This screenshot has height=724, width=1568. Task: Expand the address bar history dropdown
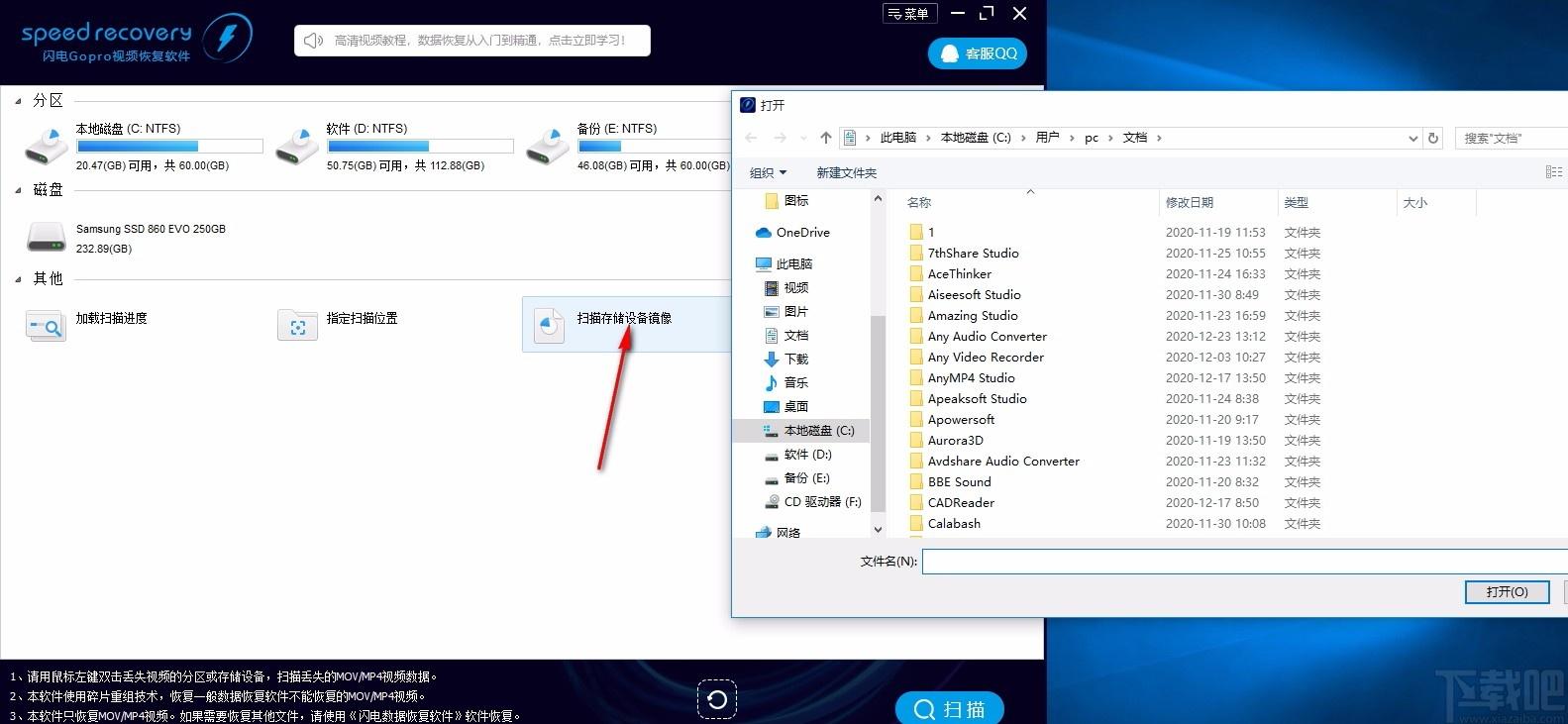[1412, 139]
